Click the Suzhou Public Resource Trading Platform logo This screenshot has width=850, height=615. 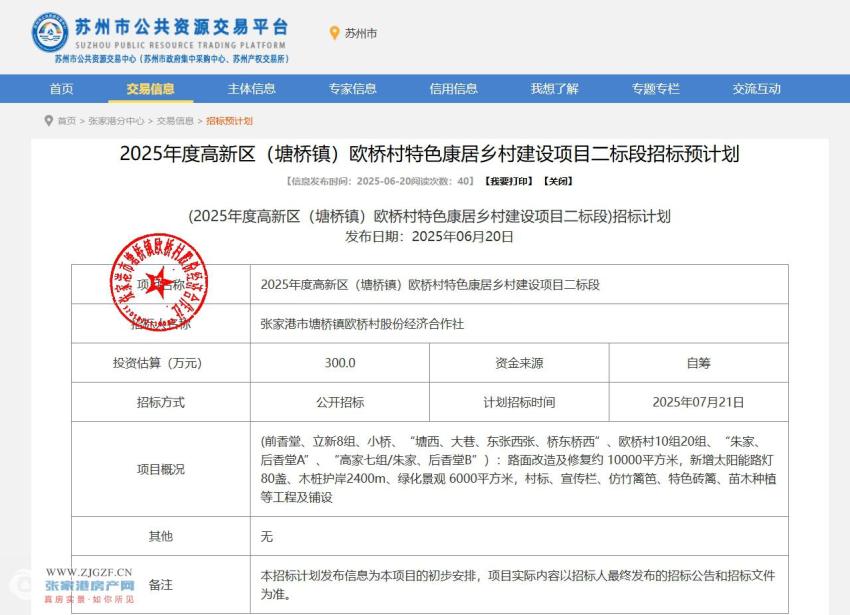160,37
